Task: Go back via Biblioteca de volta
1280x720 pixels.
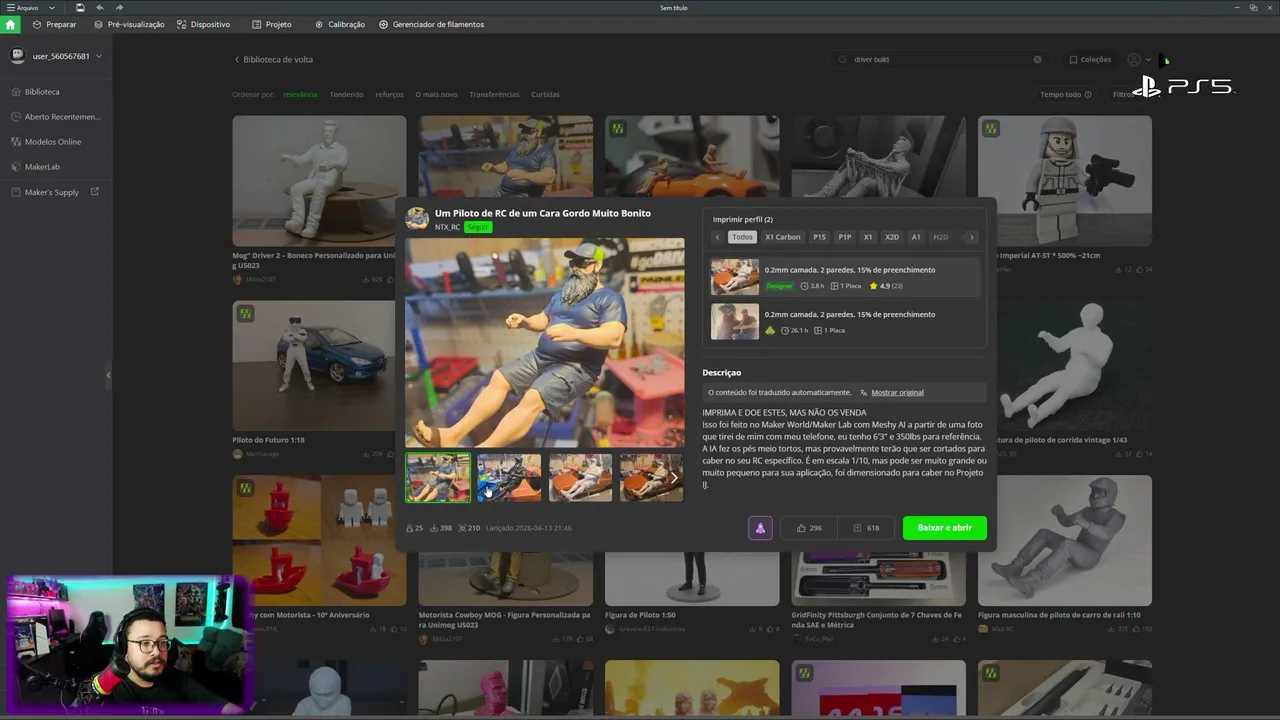Action: (273, 60)
